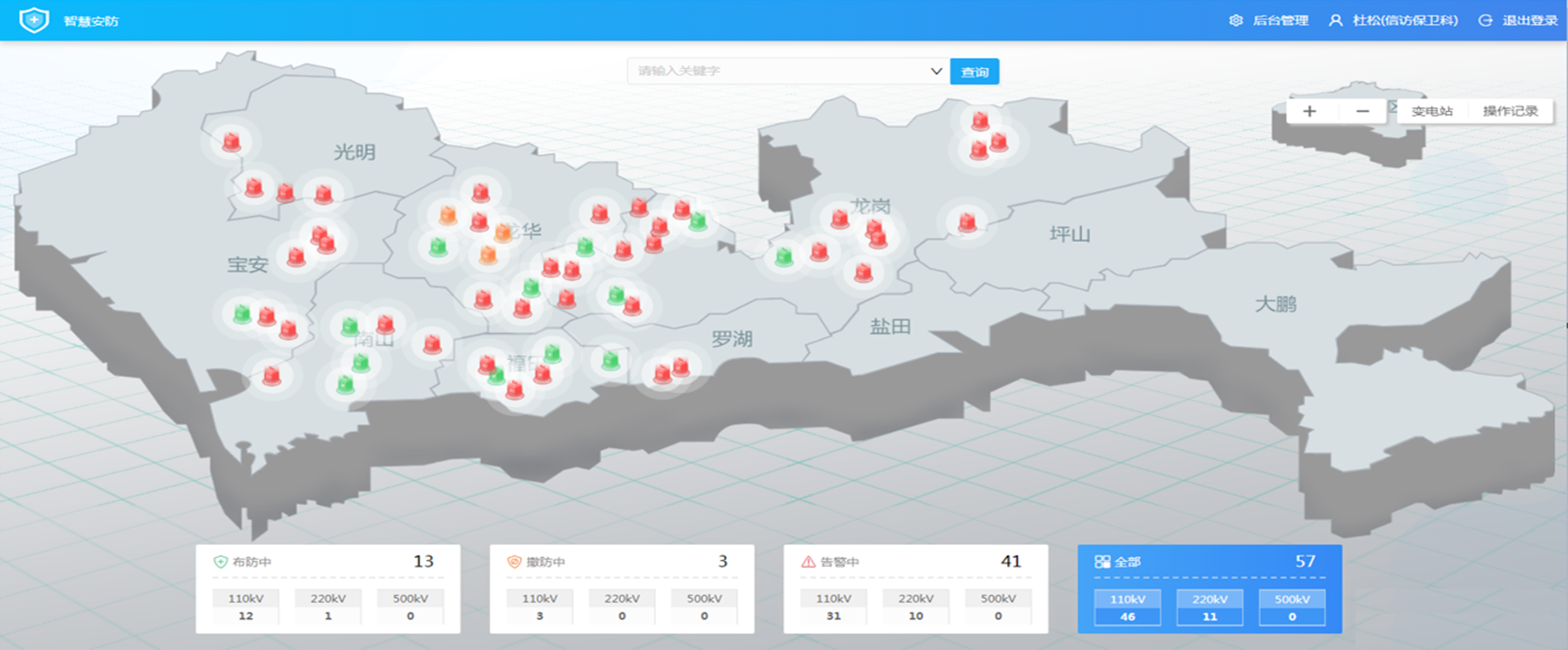Image resolution: width=1568 pixels, height=650 pixels.
Task: Select the lone red marker right of 南山 label
Action: (432, 343)
